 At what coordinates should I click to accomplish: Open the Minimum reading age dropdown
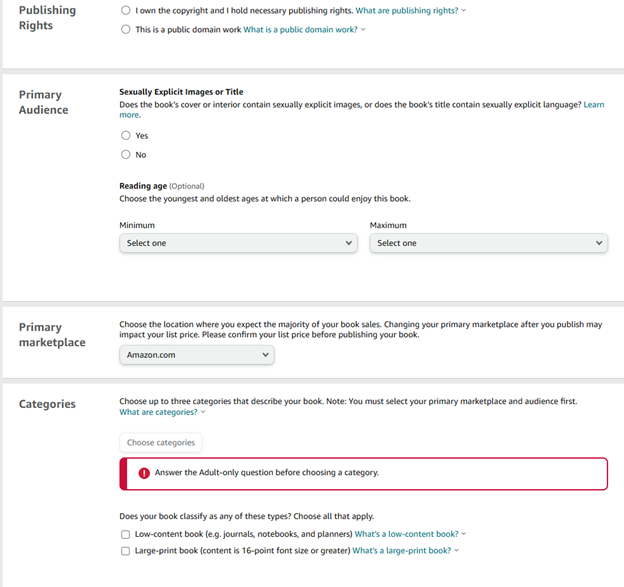238,243
